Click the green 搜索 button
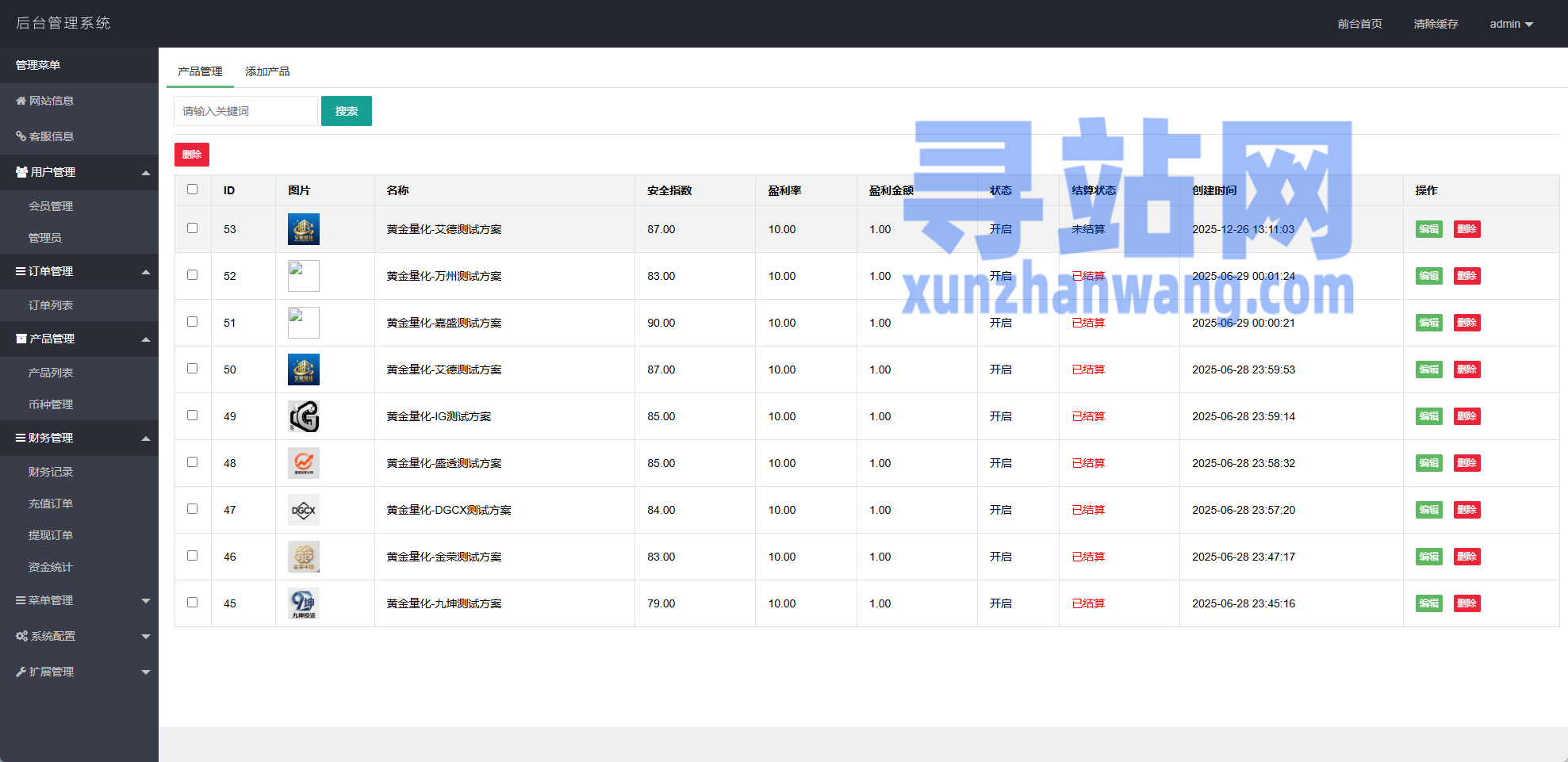Viewport: 1568px width, 762px height. 346,111
